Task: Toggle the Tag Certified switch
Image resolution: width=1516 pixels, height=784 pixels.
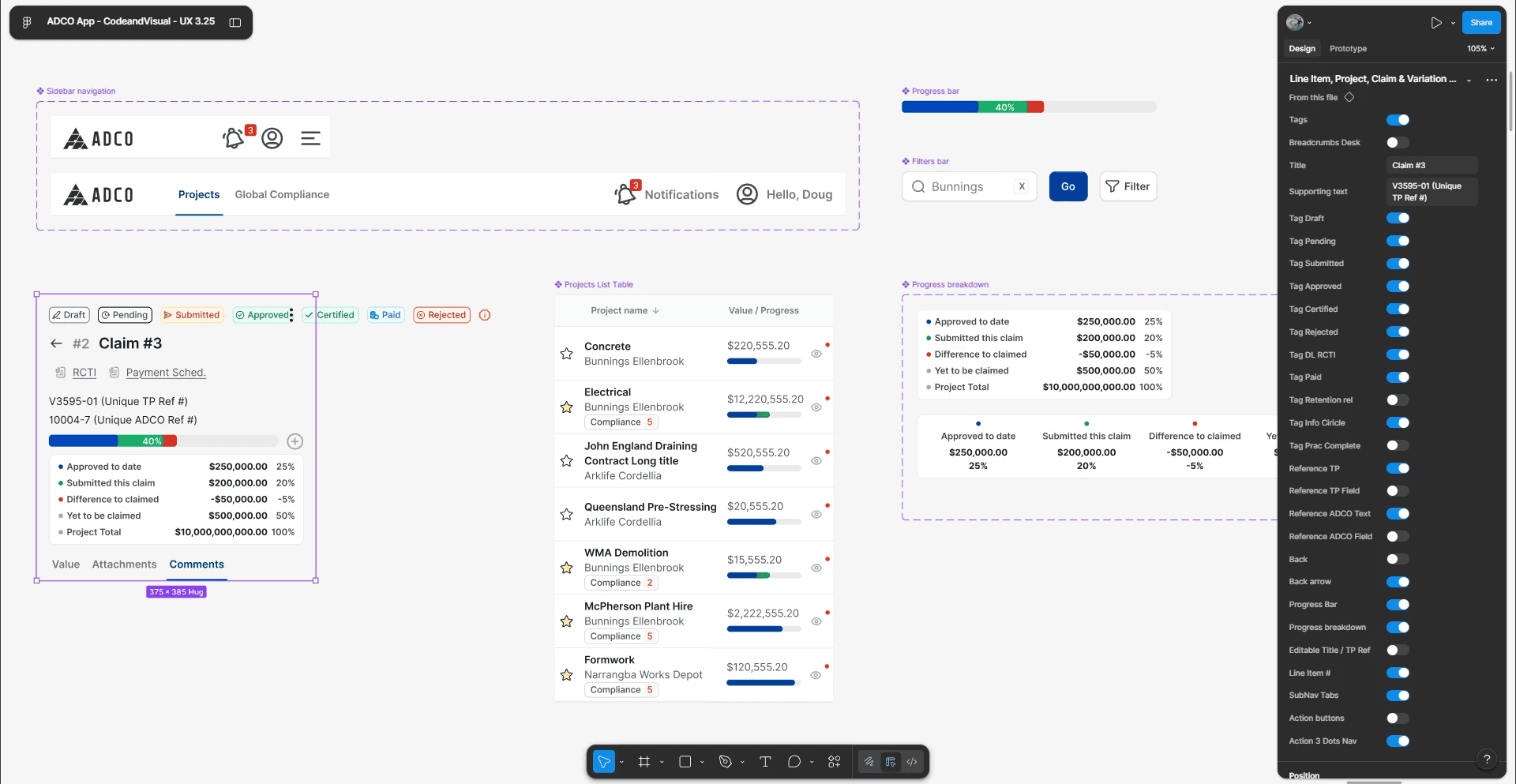Action: (x=1398, y=309)
